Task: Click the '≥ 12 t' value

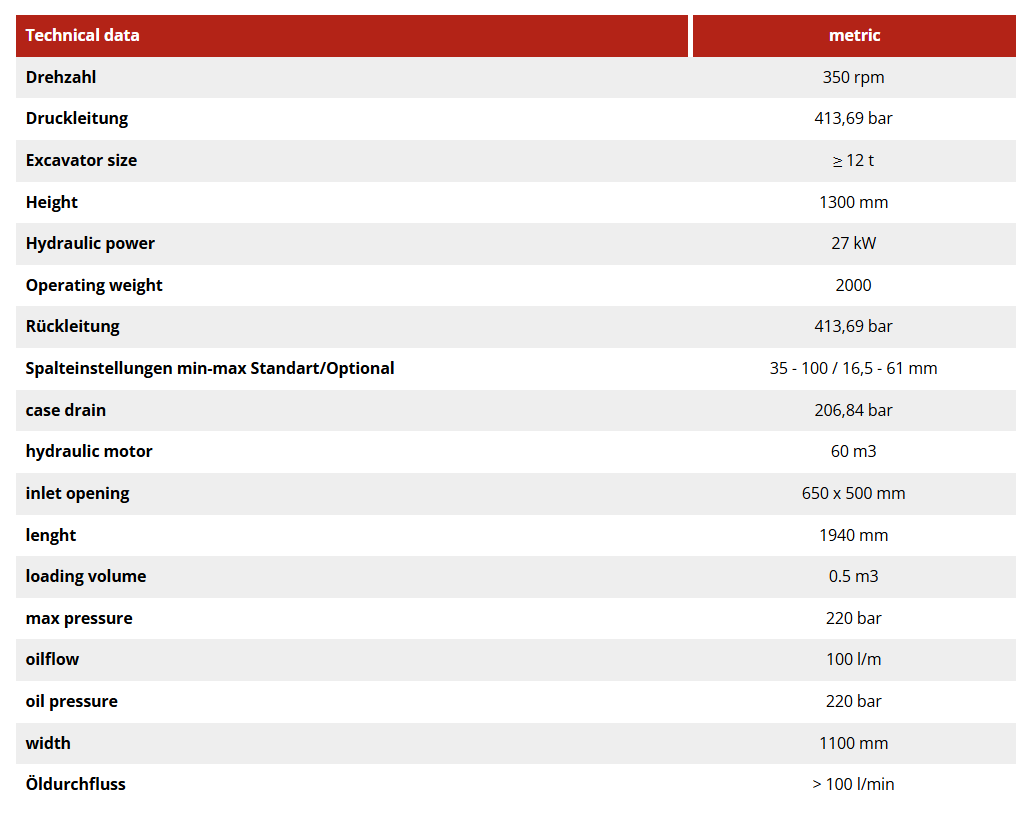Action: click(853, 160)
